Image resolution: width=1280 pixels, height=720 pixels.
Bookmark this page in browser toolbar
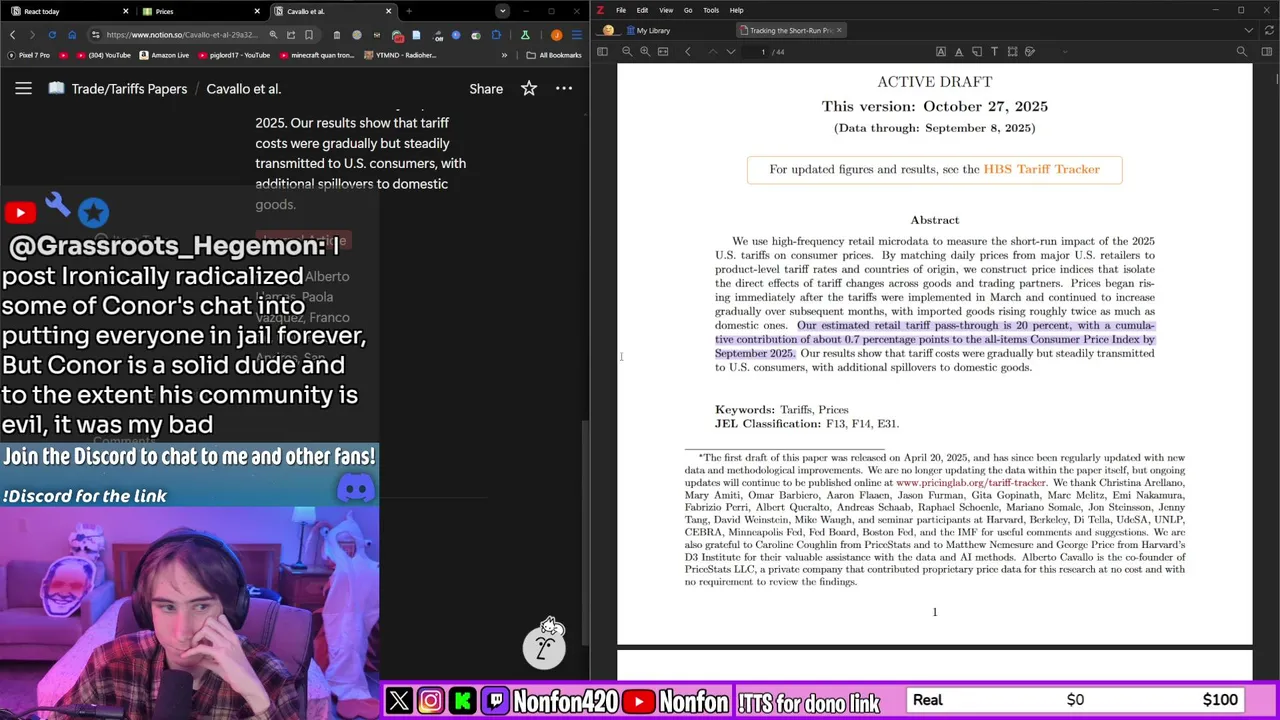[309, 35]
